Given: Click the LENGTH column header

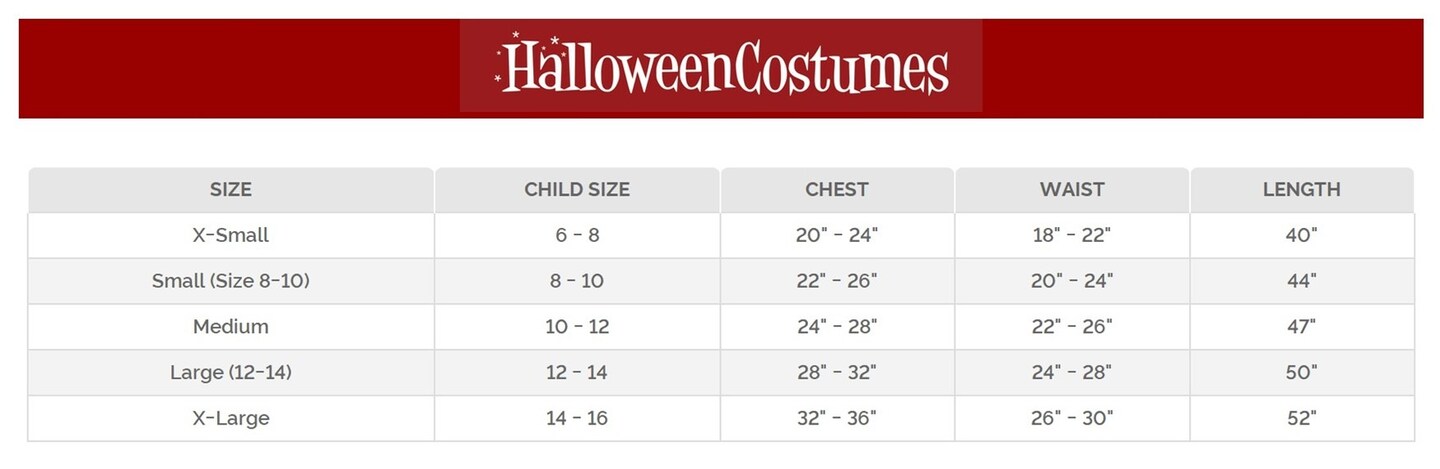Looking at the screenshot, I should 1301,189.
